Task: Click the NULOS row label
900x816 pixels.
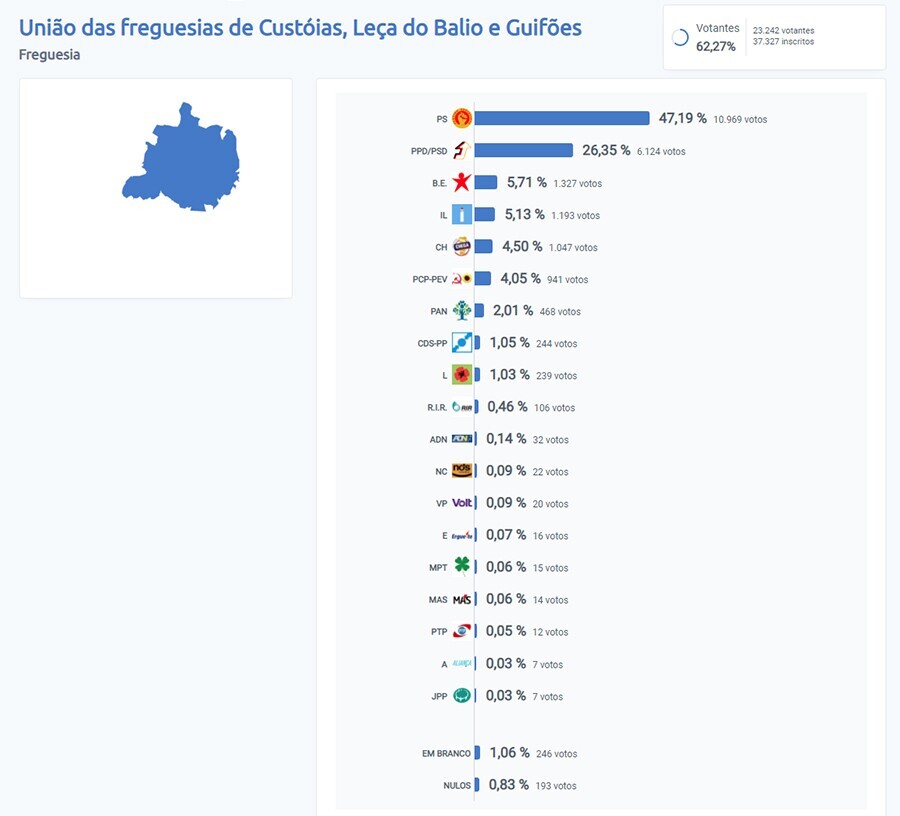Action: tap(457, 786)
